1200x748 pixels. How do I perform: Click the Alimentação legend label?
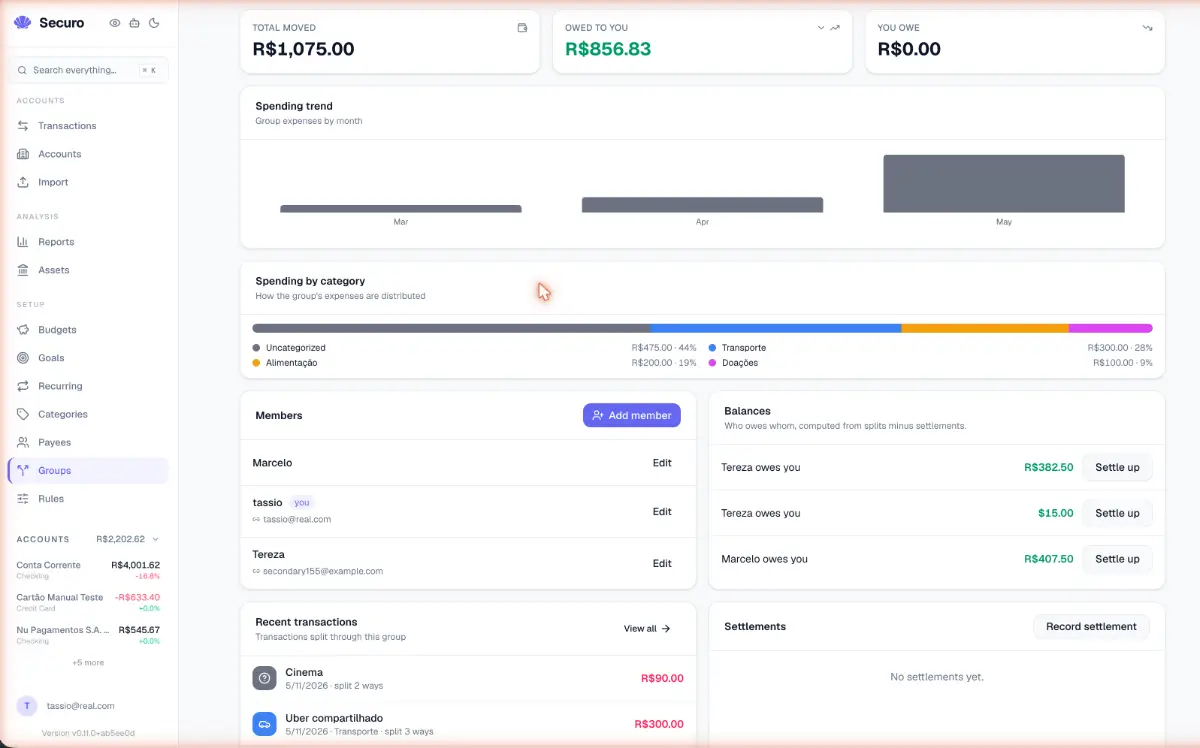(x=291, y=363)
